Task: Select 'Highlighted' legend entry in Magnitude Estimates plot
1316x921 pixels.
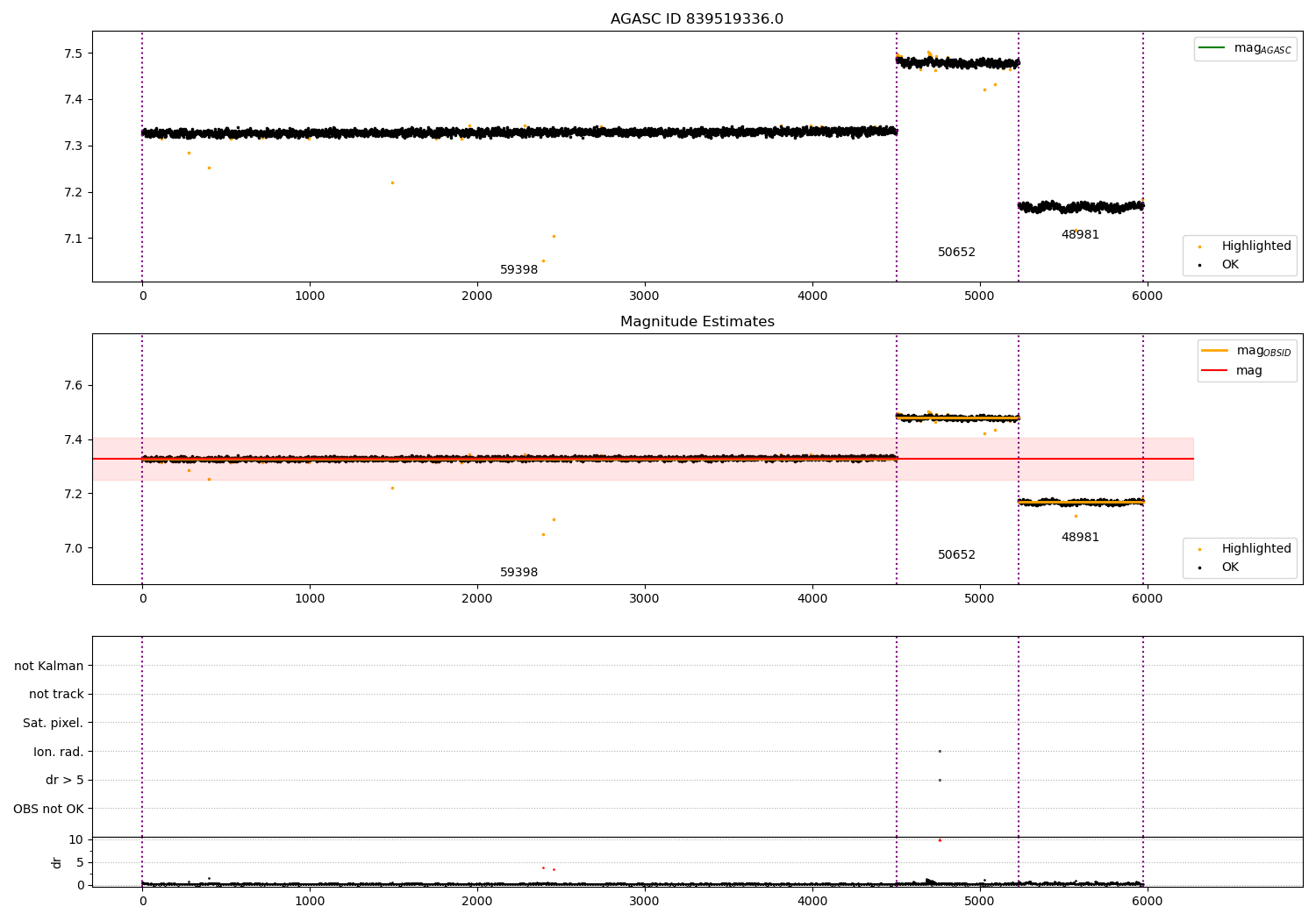Action: (x=1256, y=549)
